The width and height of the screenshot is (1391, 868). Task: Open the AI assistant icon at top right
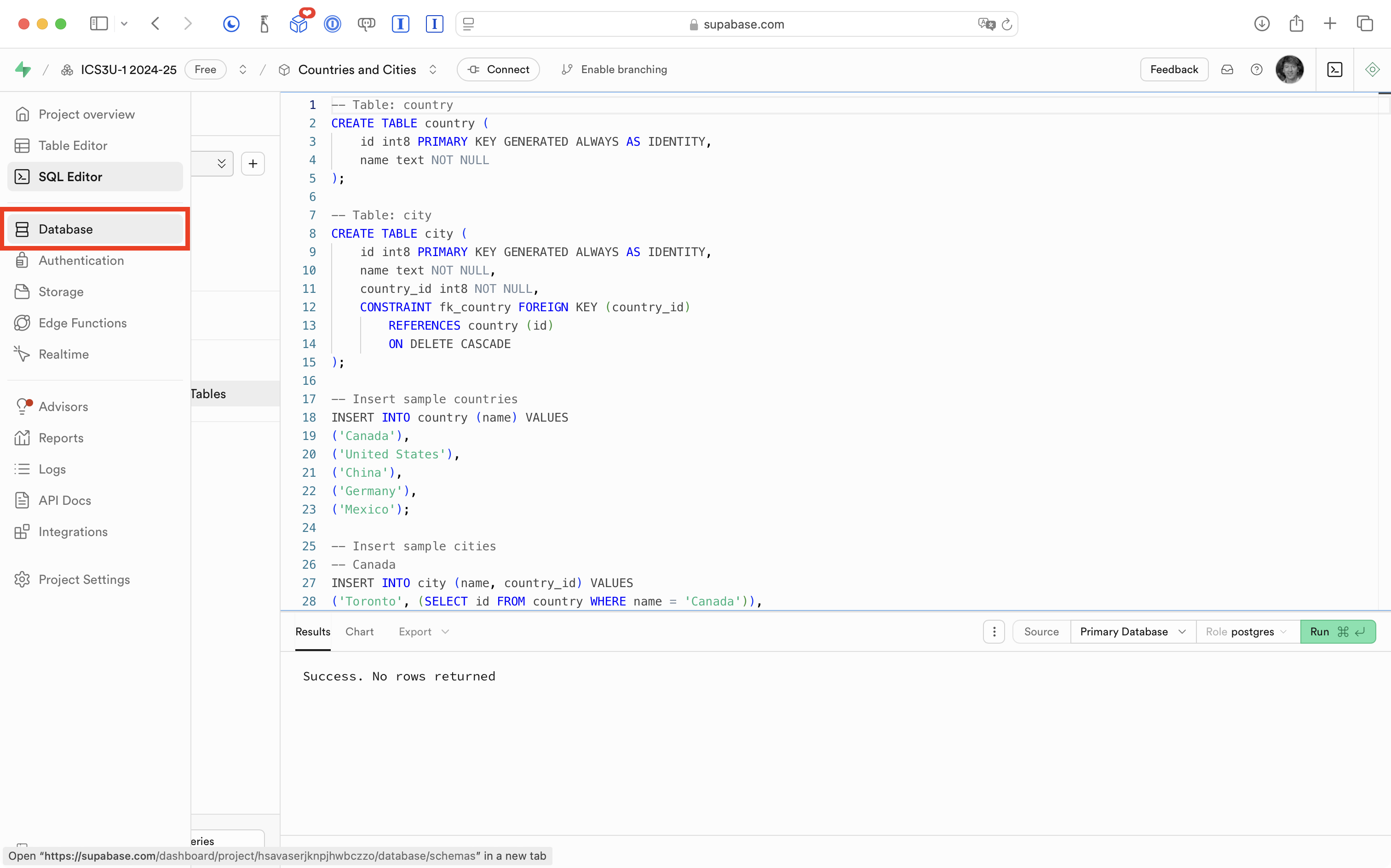[x=1372, y=69]
